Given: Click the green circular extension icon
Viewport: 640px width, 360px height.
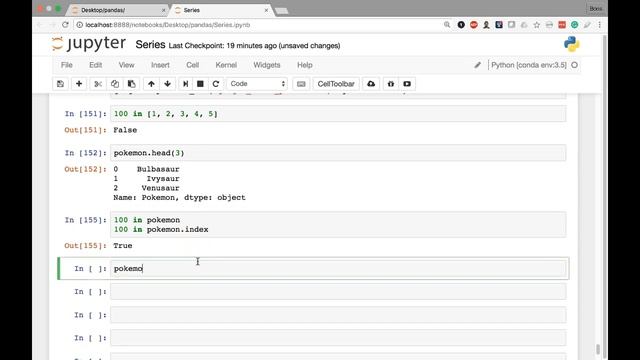Looking at the screenshot, I should [574, 25].
